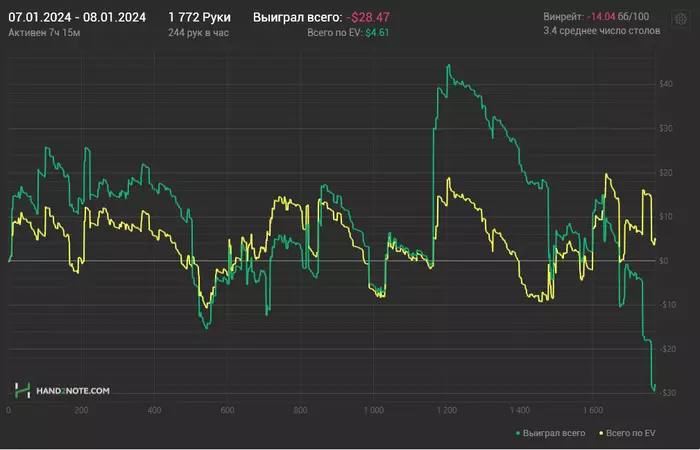This screenshot has width=700, height=450.
Task: Click 'Активен 7ч 15м' activity time
Action: [44, 33]
